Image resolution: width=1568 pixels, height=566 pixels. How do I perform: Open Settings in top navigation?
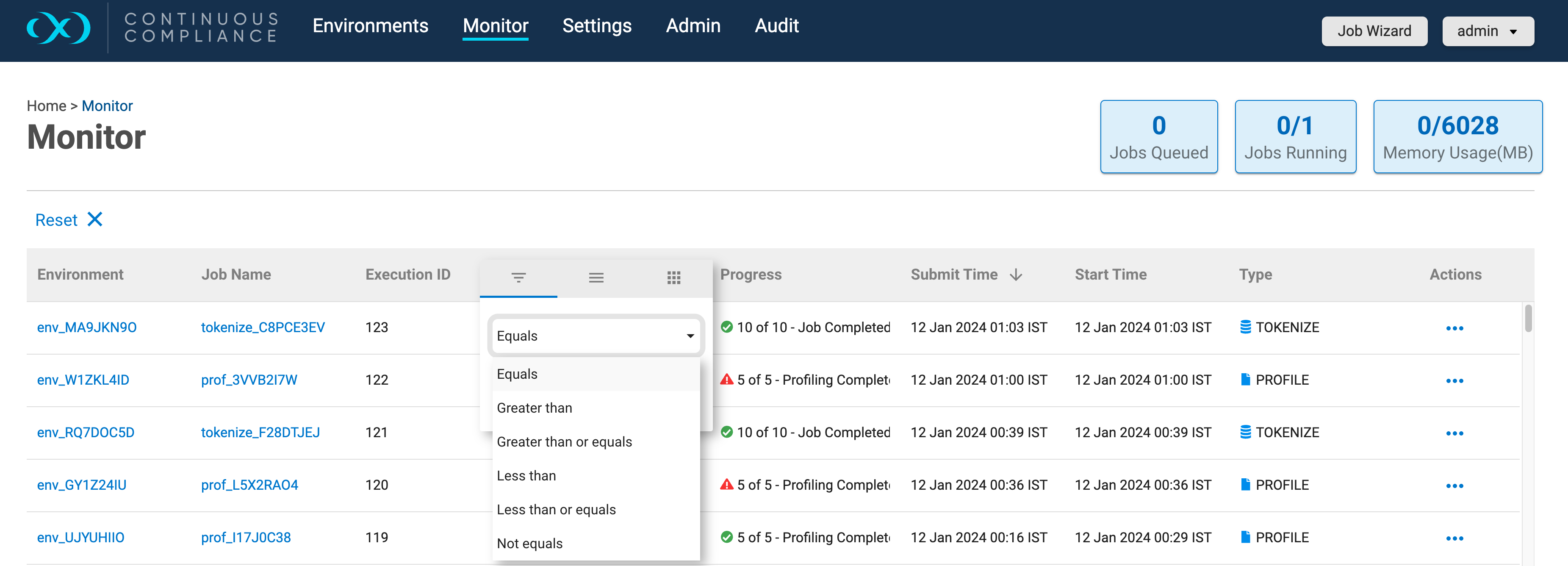pyautogui.click(x=596, y=25)
